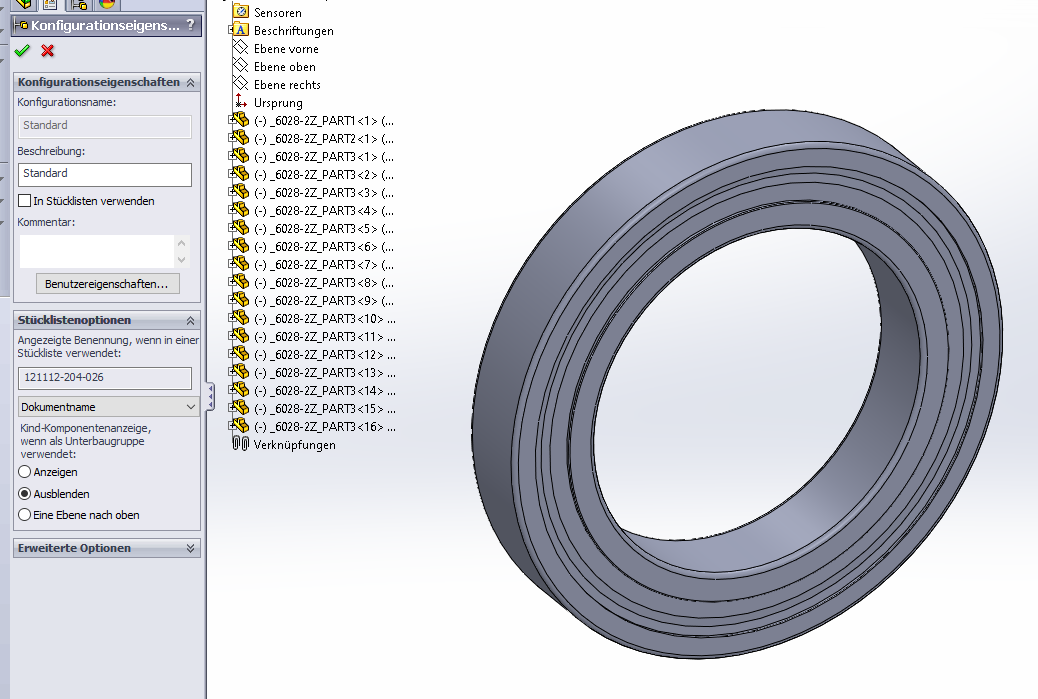Expand the _6028-2Z_PART3<10> tree node
The image size is (1038, 699).
click(231, 318)
